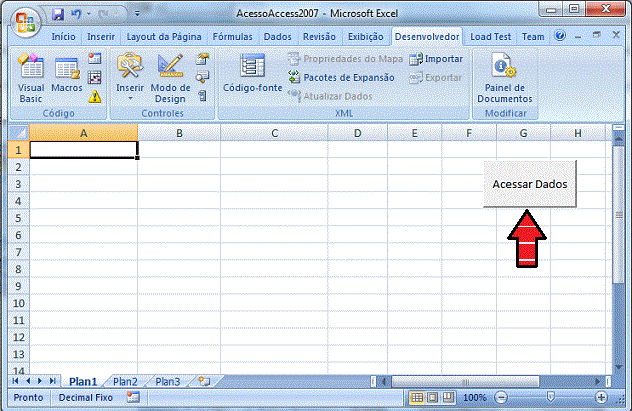Image resolution: width=632 pixels, height=411 pixels.
Task: Select row 5 header
Action: (x=19, y=218)
